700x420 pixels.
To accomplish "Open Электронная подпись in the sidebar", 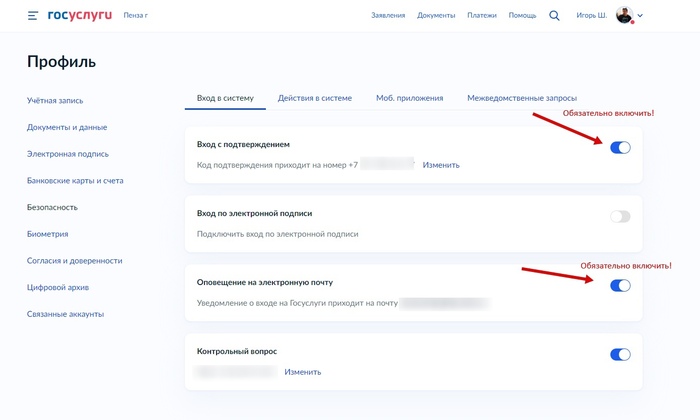I will 68,154.
